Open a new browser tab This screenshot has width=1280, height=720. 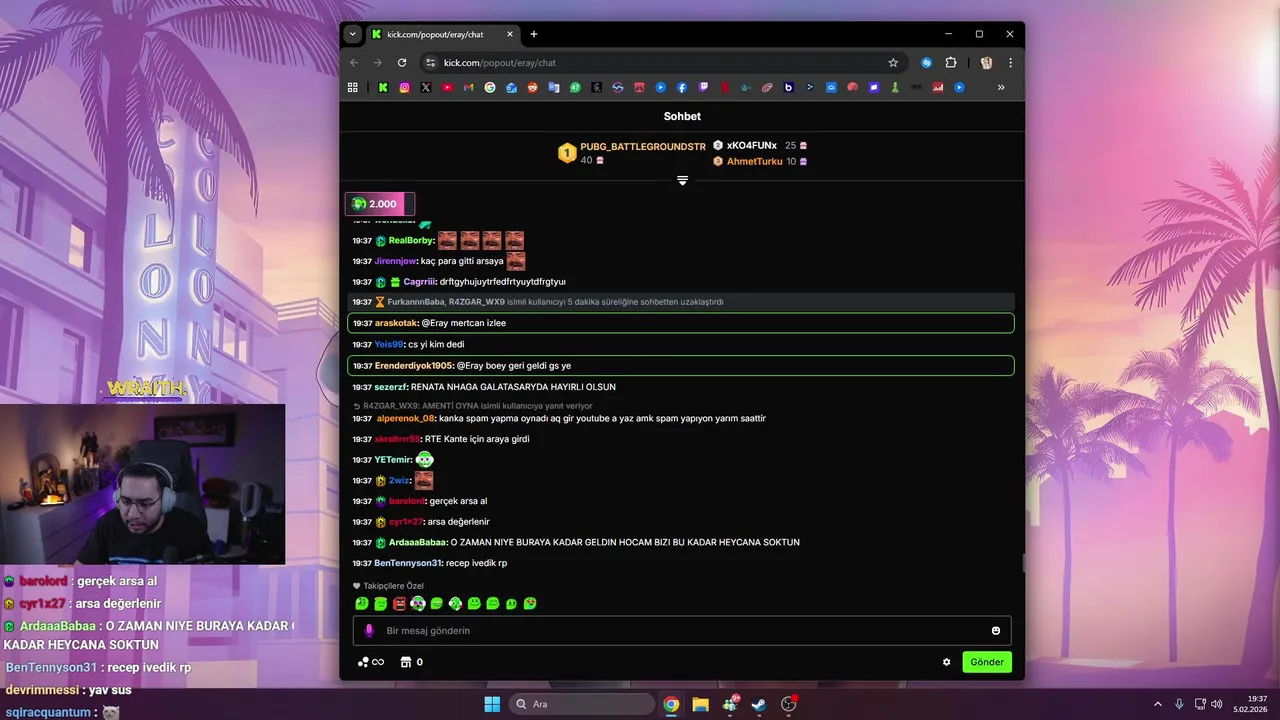[x=534, y=34]
